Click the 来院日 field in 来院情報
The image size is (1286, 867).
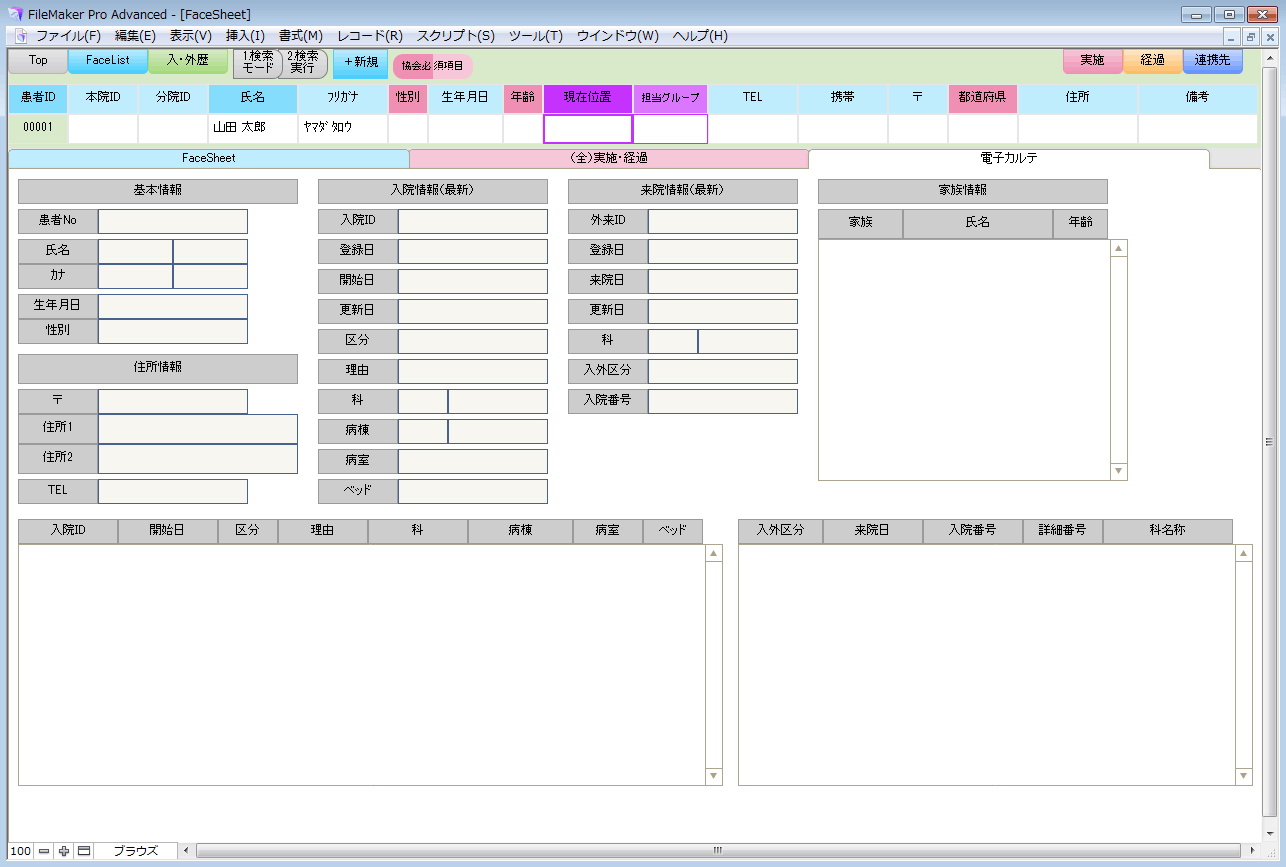click(x=723, y=281)
